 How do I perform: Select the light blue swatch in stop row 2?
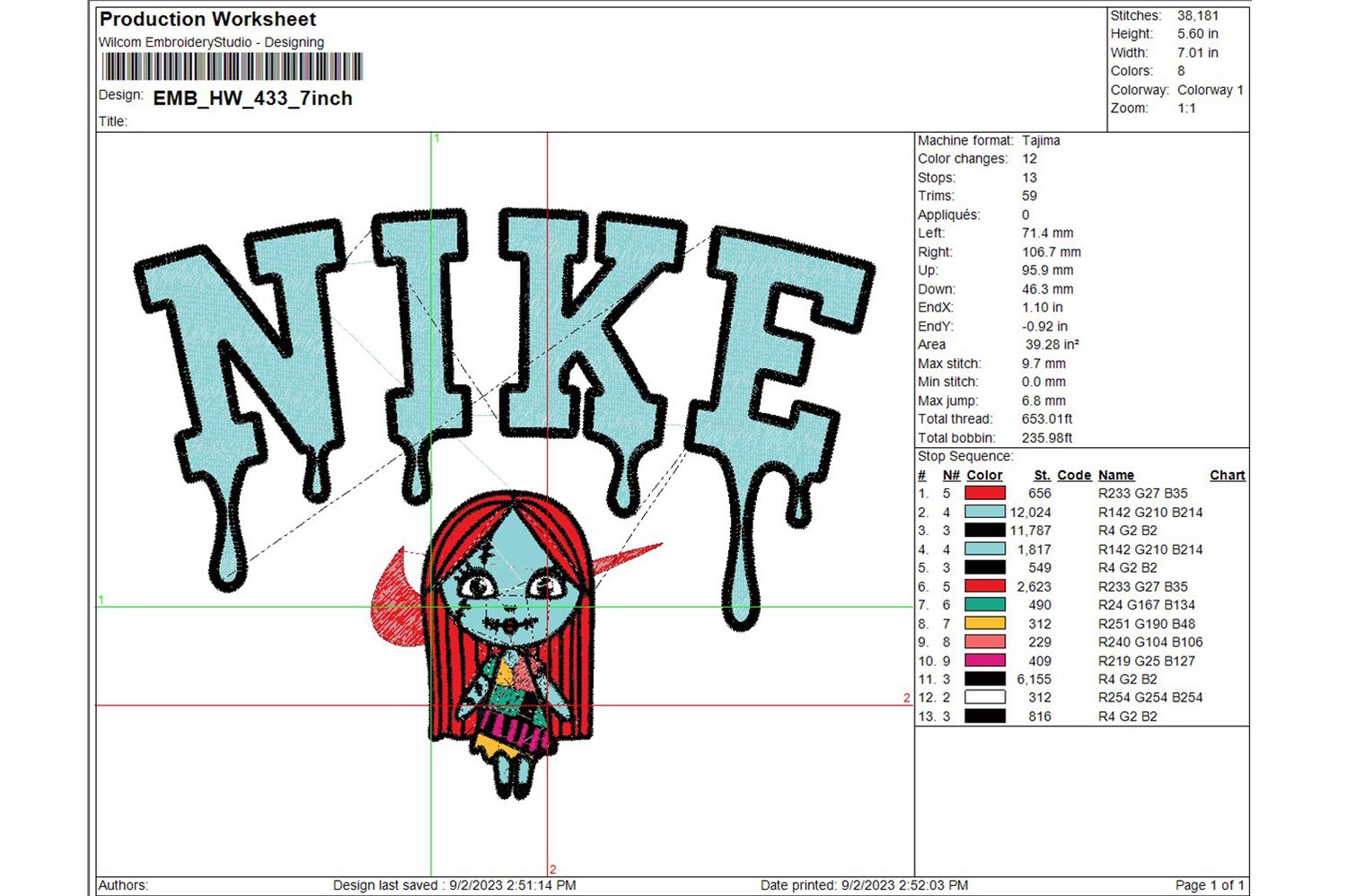(x=985, y=512)
